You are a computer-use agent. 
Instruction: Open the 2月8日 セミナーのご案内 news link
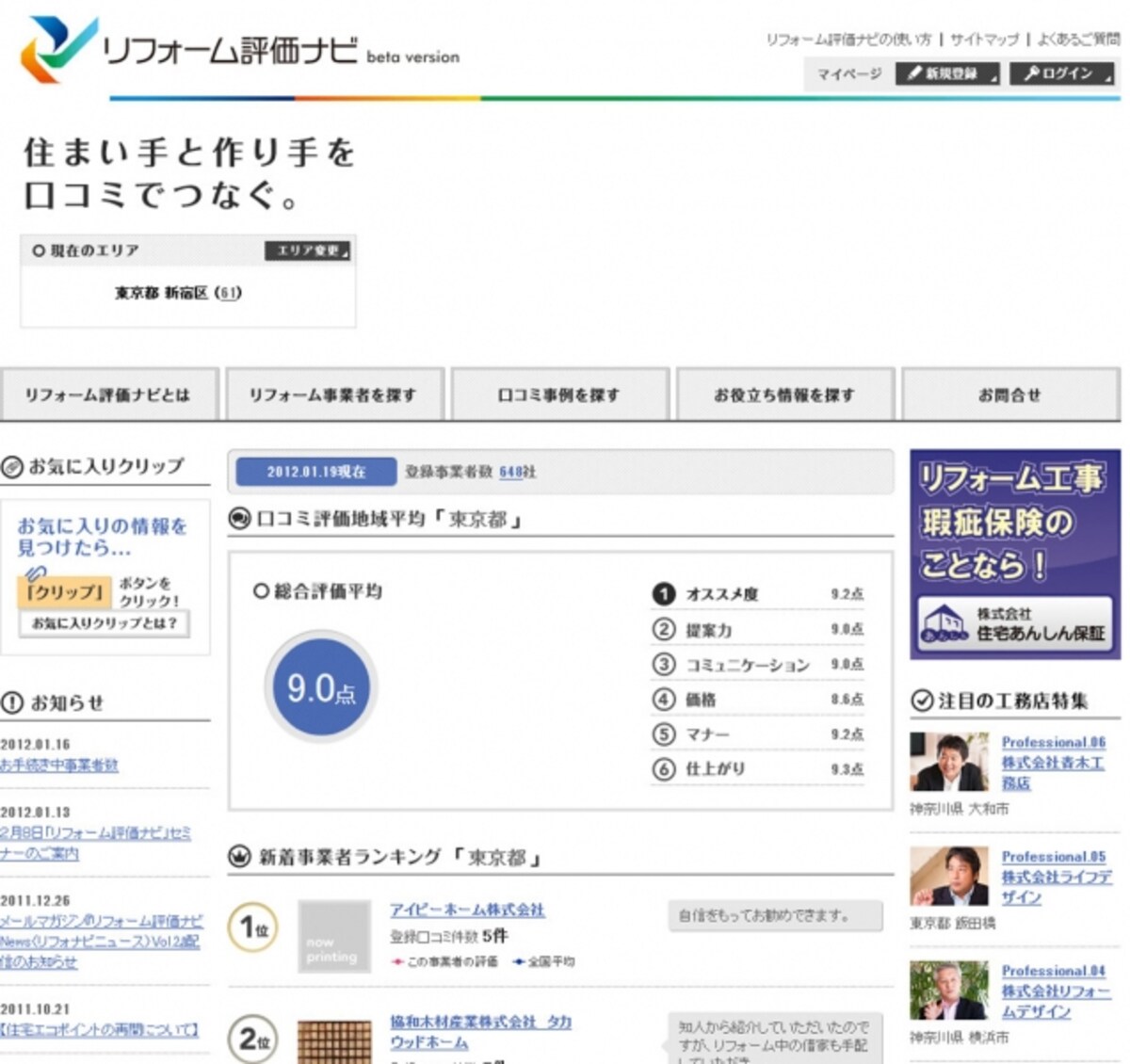(x=95, y=844)
